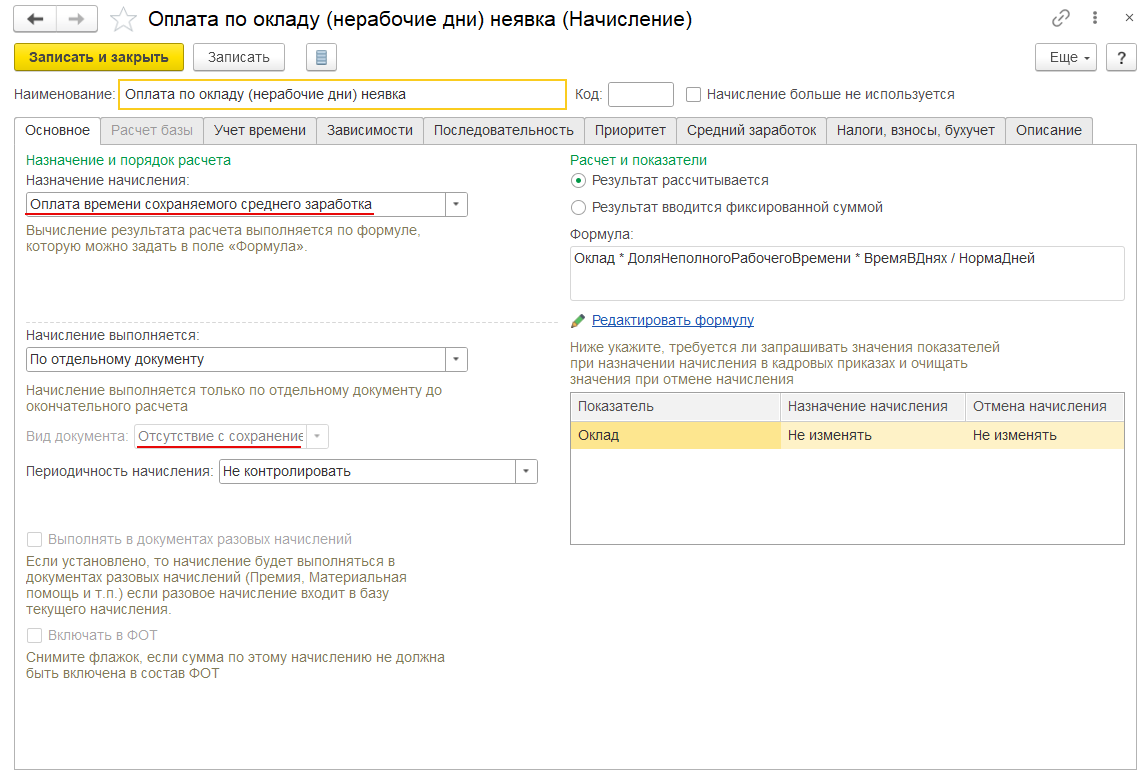Copy link using chain icon
The width and height of the screenshot is (1143, 779).
click(1061, 19)
